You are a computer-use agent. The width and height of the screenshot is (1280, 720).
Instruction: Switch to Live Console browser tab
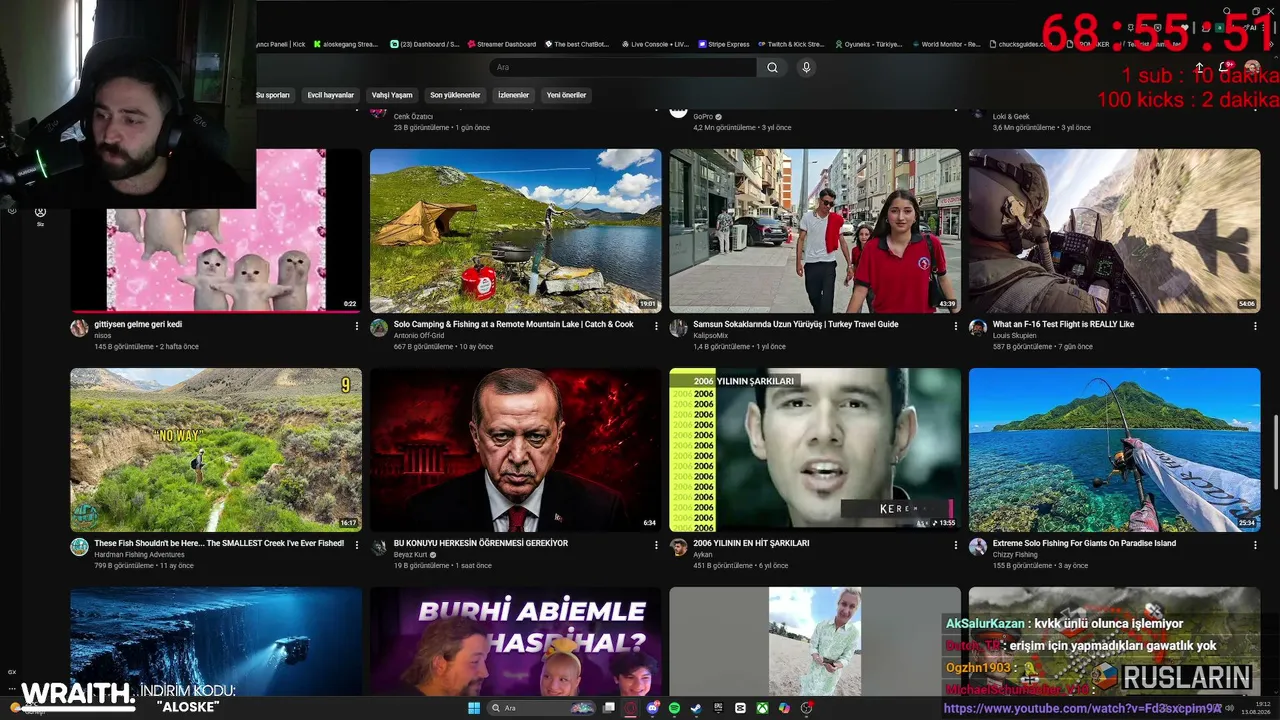656,44
